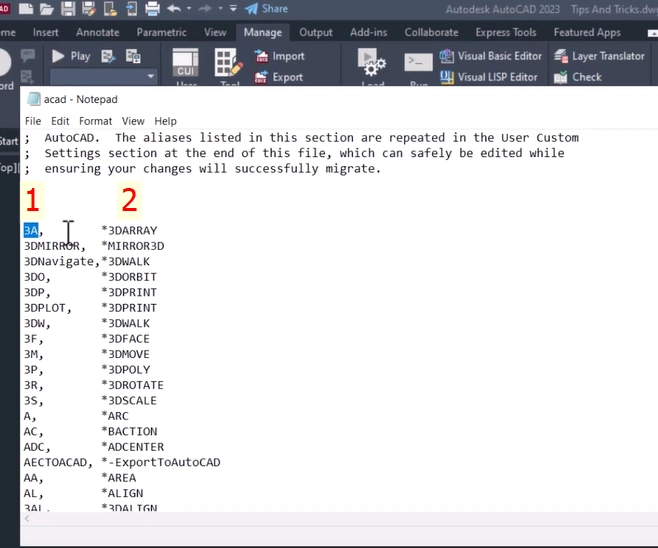The height and width of the screenshot is (548, 658).
Task: Click the *3DROTATE command text
Action: click(x=132, y=385)
